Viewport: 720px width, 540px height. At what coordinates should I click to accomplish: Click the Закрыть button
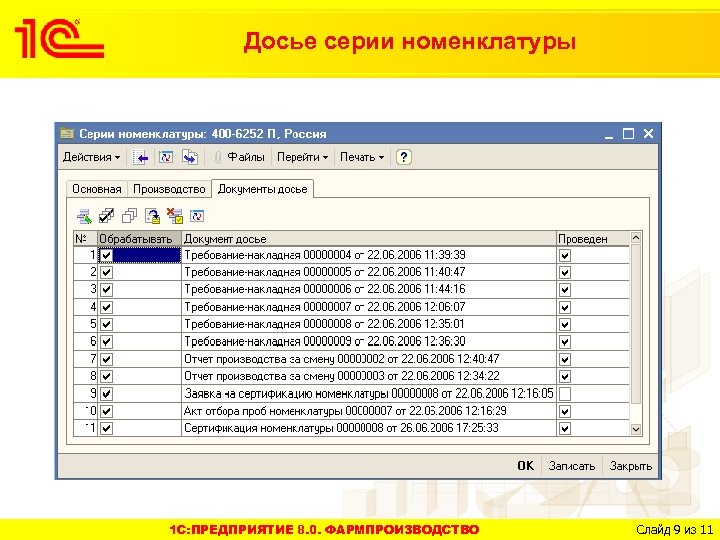[x=630, y=466]
